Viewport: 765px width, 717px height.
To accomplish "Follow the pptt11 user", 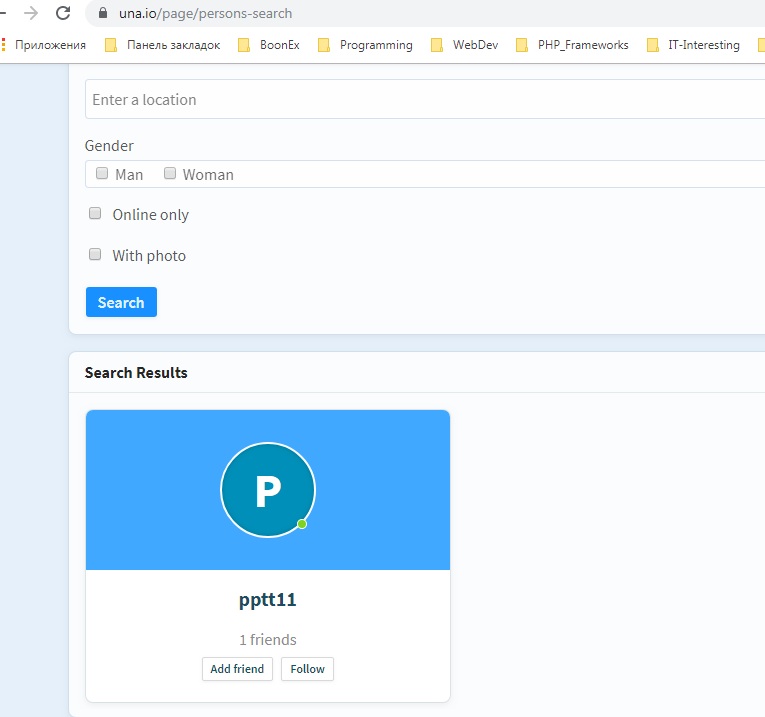I will (x=307, y=669).
